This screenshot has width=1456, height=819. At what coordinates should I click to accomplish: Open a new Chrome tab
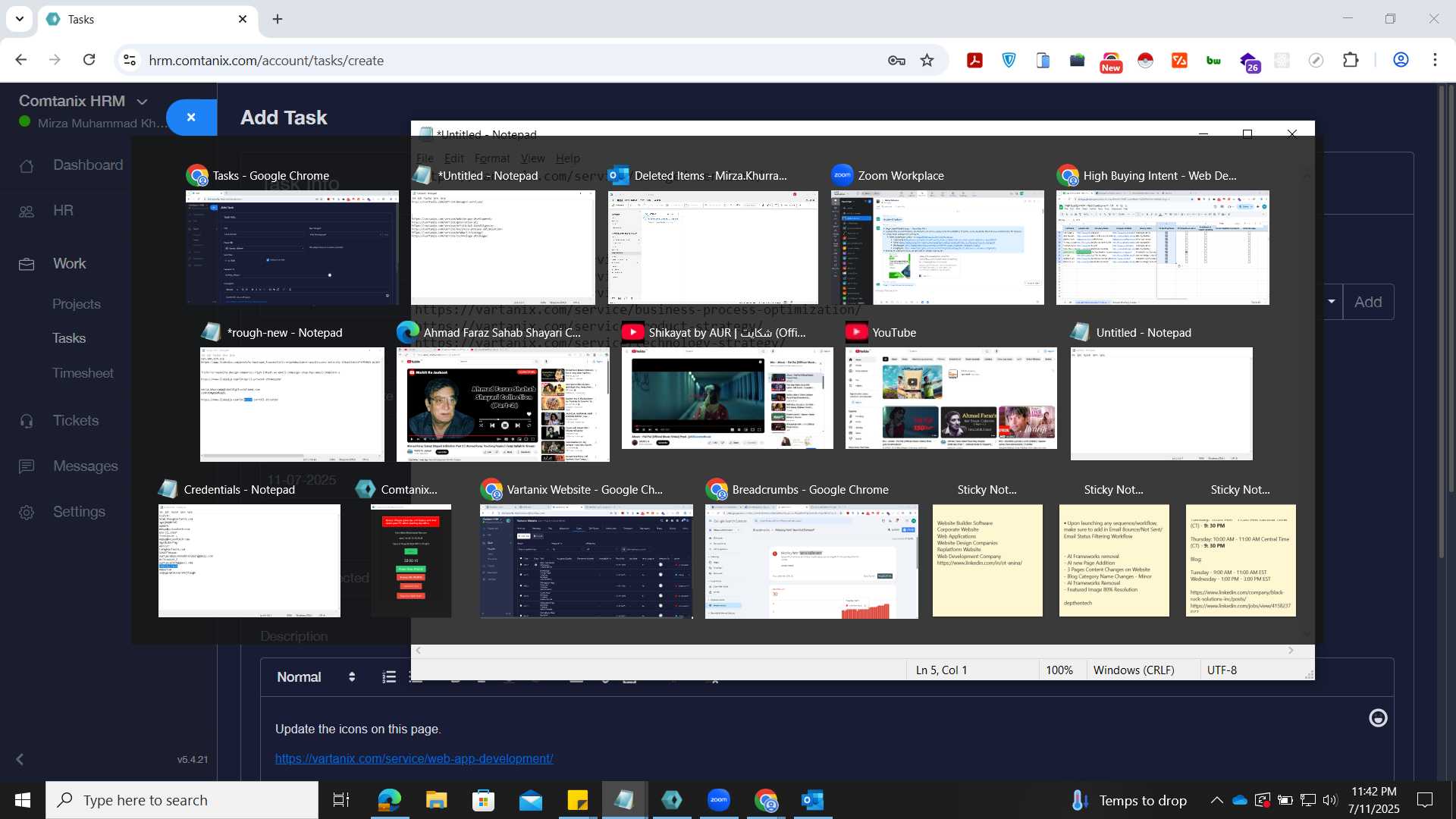[x=278, y=19]
